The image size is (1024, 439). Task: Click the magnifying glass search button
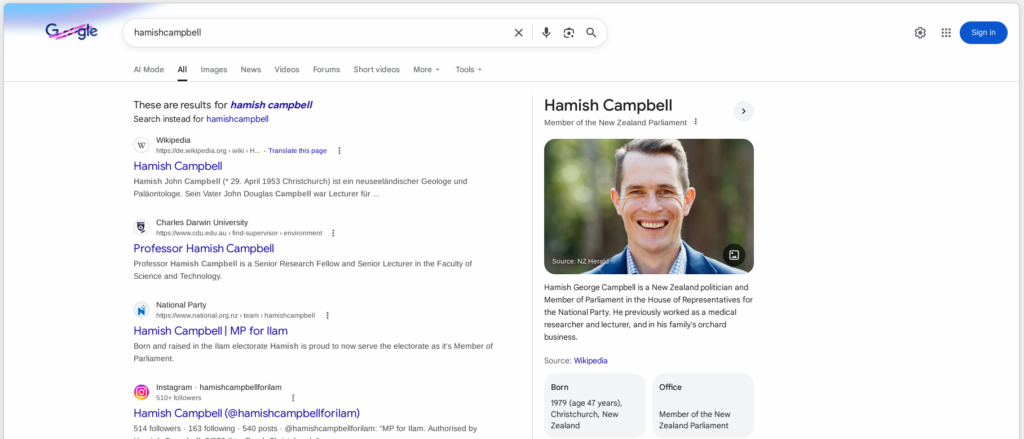click(591, 33)
